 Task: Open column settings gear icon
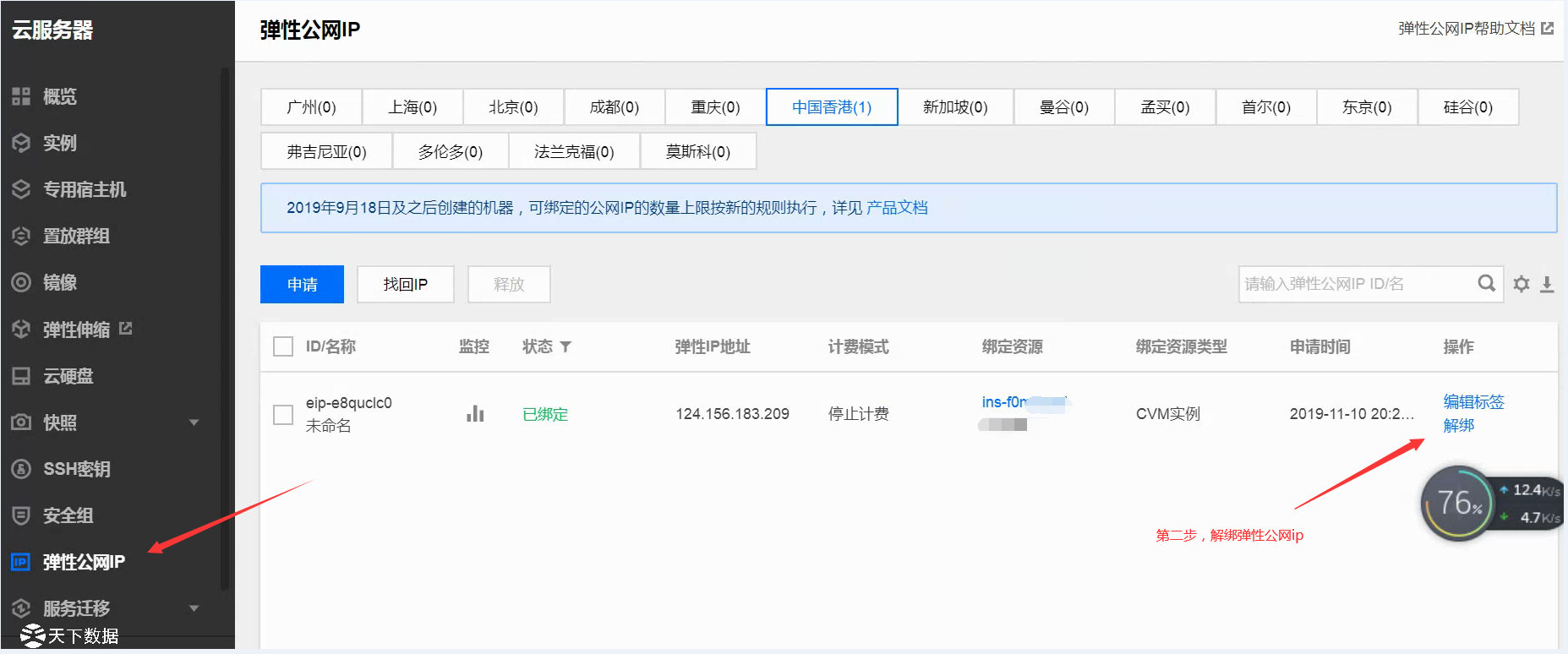pyautogui.click(x=1522, y=284)
